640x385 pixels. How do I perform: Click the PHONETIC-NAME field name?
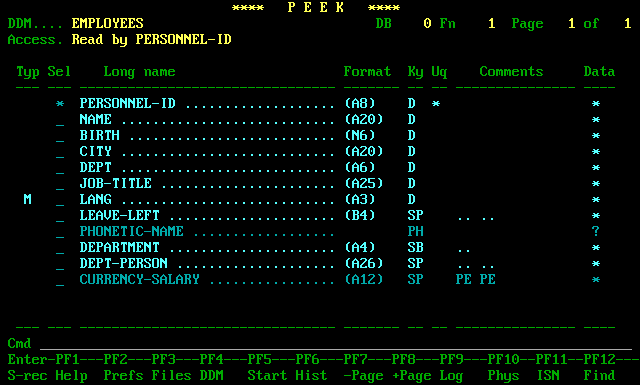131,231
